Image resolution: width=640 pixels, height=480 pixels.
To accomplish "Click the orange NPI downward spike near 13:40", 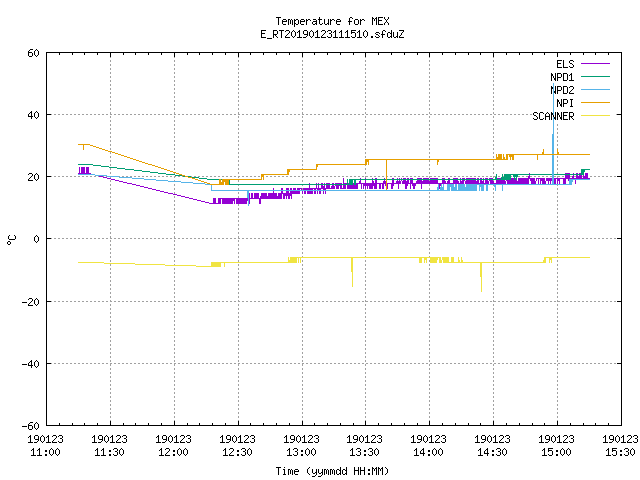I will [x=387, y=175].
